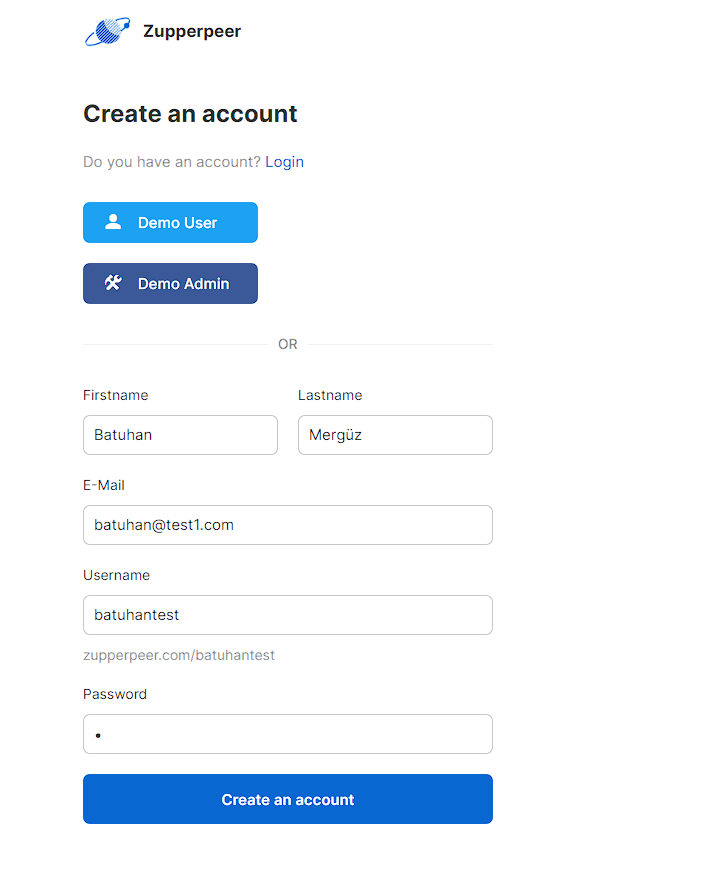Viewport: 711px width, 895px height.
Task: Click the Lastname label
Action: pyautogui.click(x=330, y=395)
